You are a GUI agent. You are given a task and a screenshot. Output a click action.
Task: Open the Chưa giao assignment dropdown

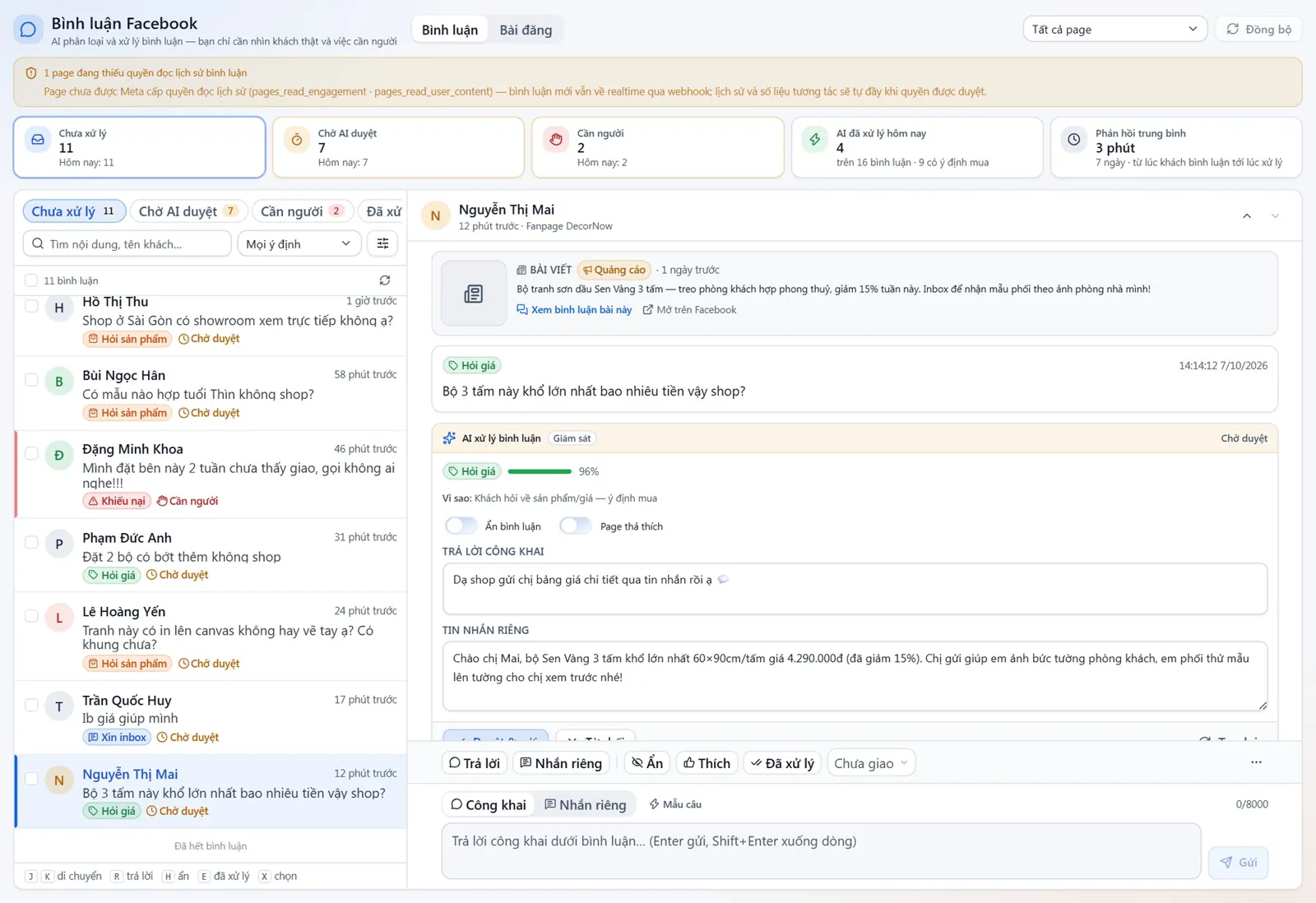point(871,763)
